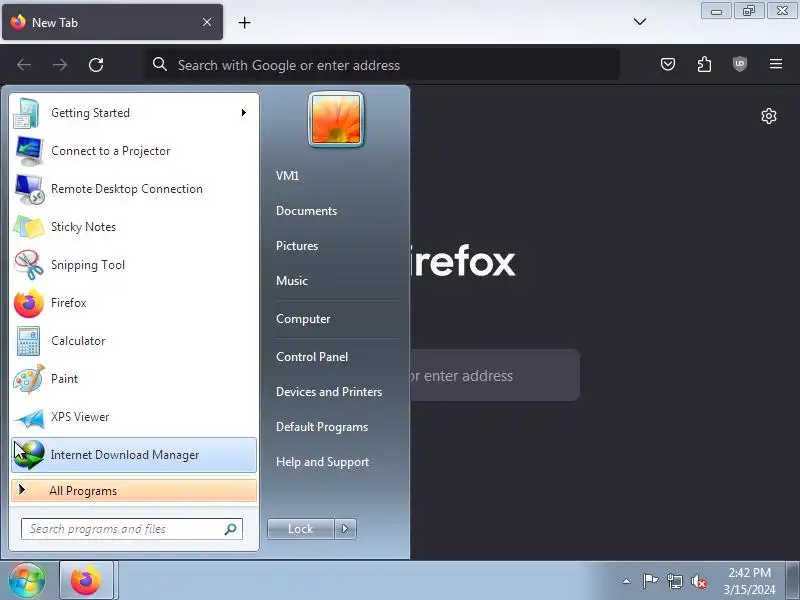The image size is (800, 600).
Task: Open Save to Pocket icon
Action: [x=668, y=64]
